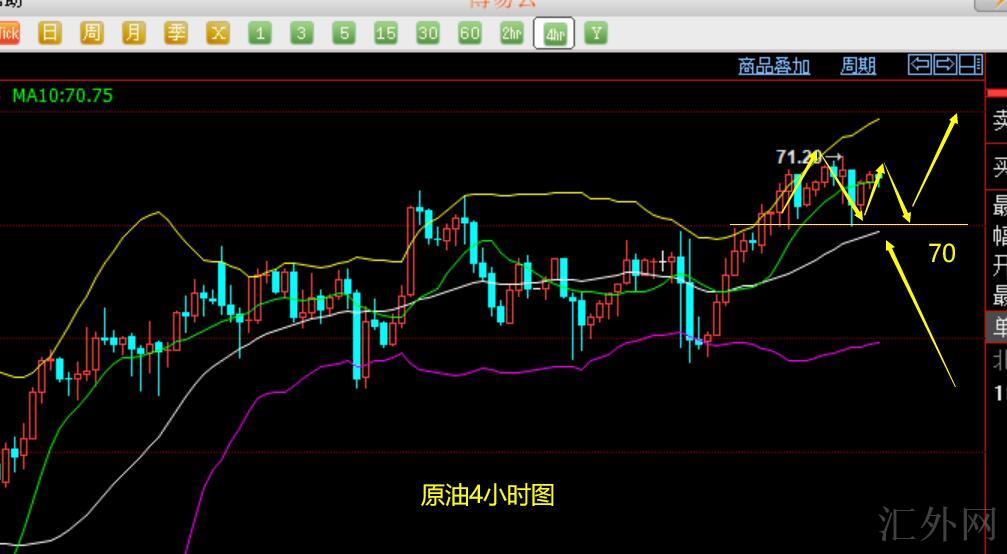Select the quarterly (季) period icon

pyautogui.click(x=176, y=33)
